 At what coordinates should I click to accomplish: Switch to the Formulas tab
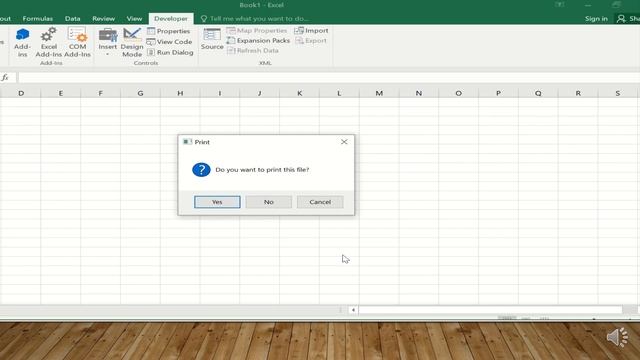(38, 19)
